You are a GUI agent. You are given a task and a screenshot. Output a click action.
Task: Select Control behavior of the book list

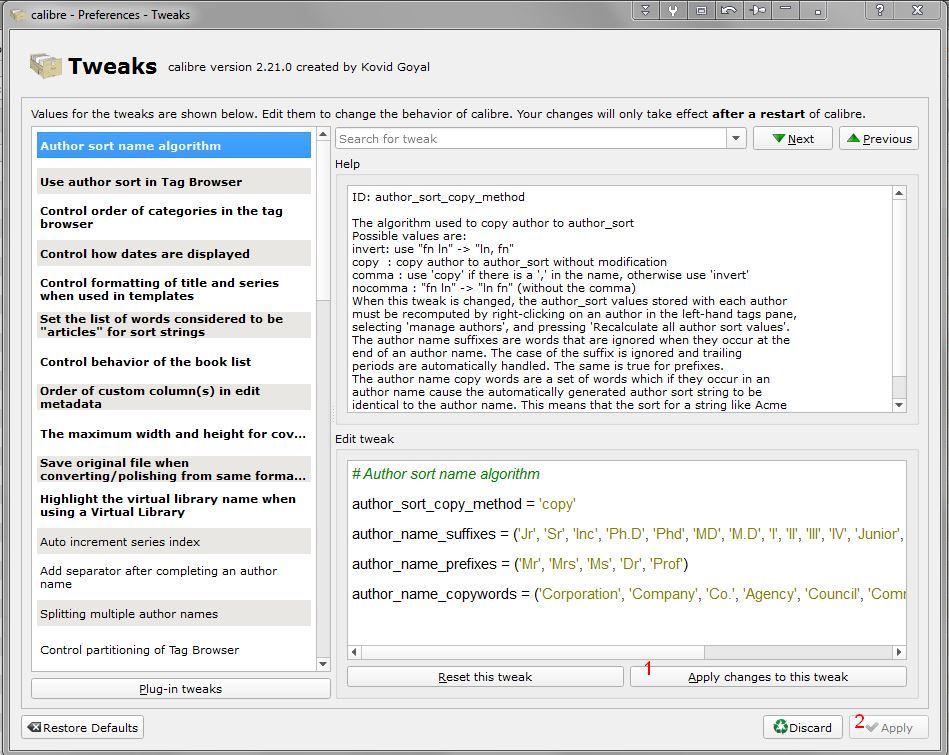[174, 361]
